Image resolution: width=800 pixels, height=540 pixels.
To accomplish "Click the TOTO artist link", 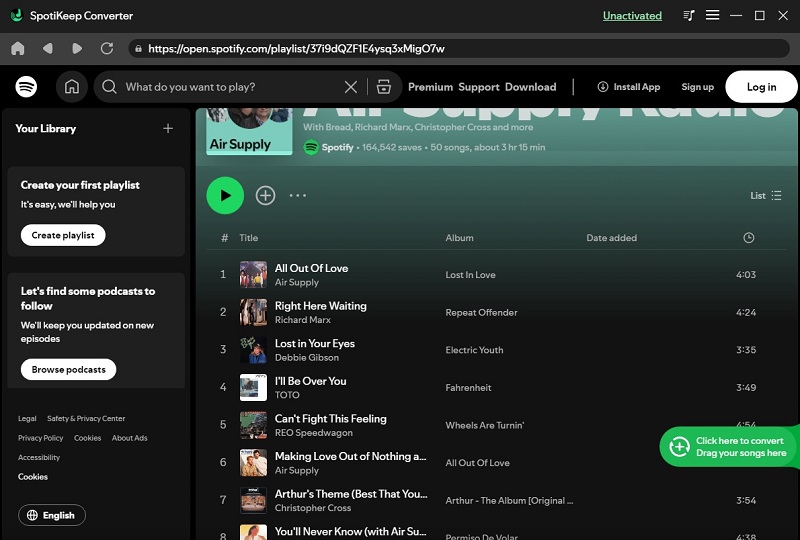I will coord(287,395).
